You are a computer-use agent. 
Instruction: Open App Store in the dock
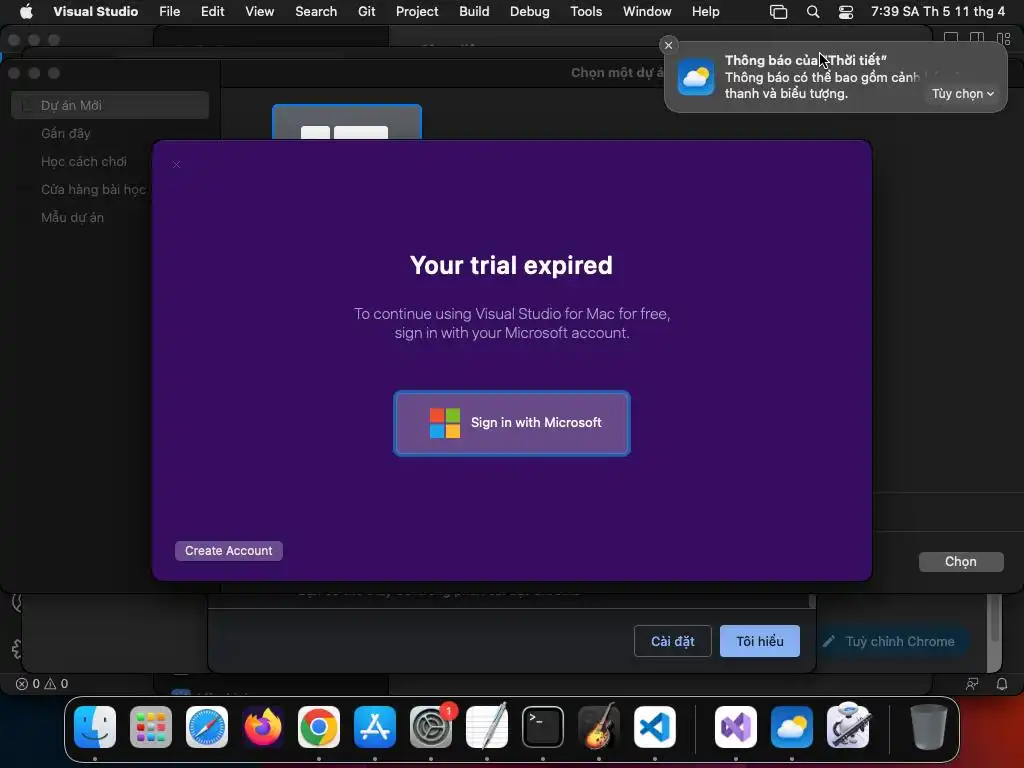(375, 727)
